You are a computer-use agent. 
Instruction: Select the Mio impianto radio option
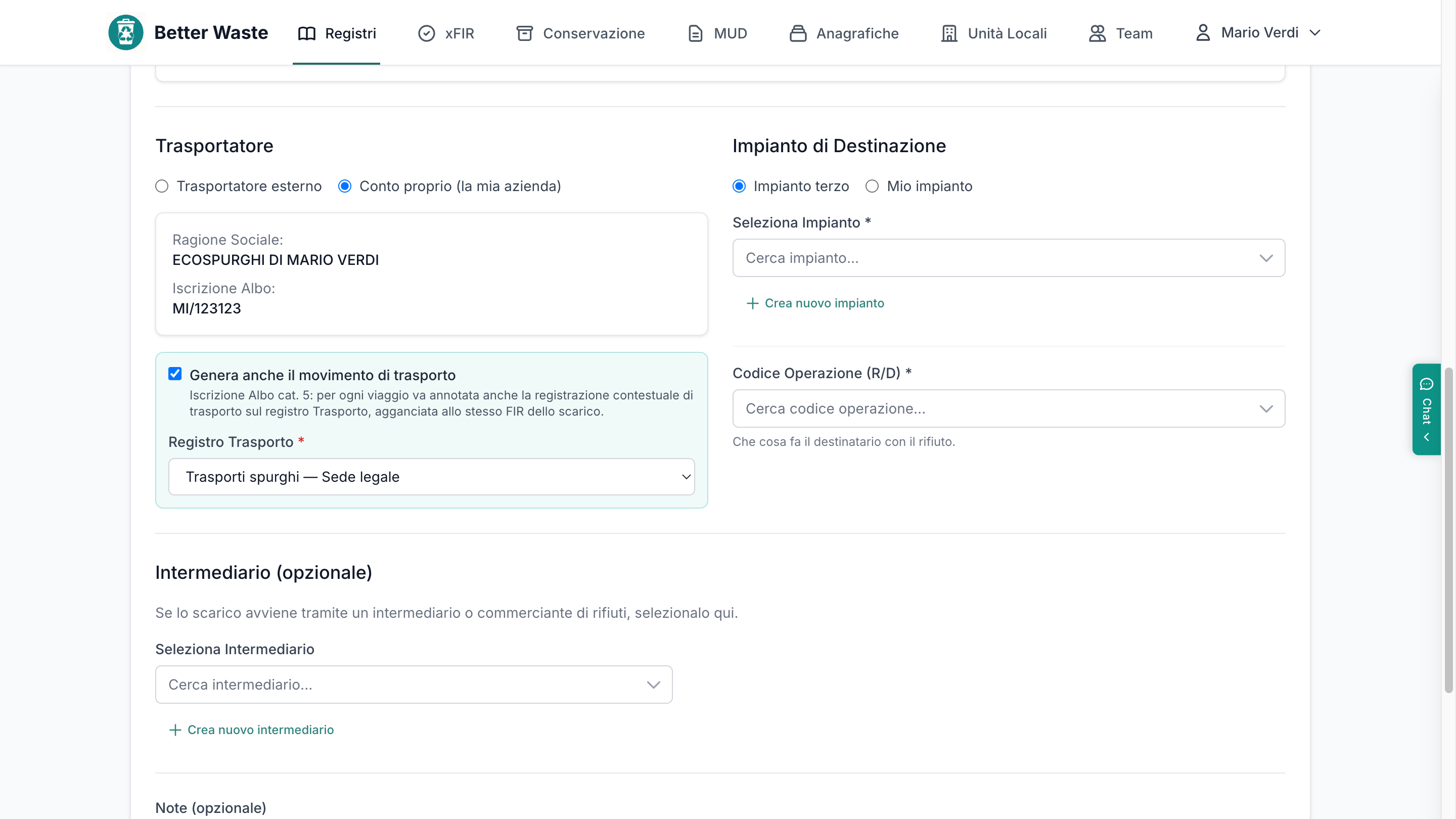point(872,186)
